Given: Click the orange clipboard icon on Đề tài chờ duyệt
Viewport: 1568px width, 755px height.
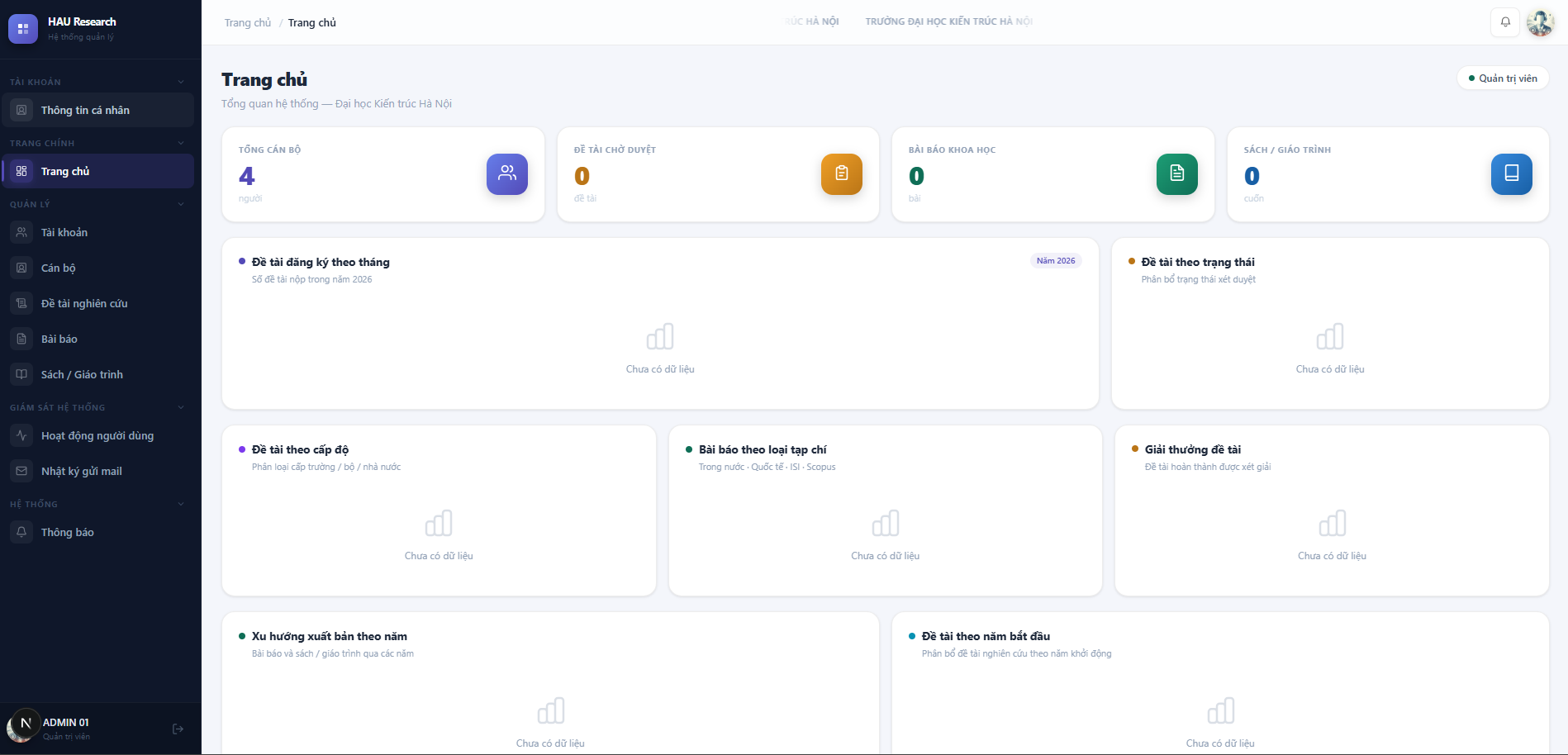Looking at the screenshot, I should (x=842, y=174).
